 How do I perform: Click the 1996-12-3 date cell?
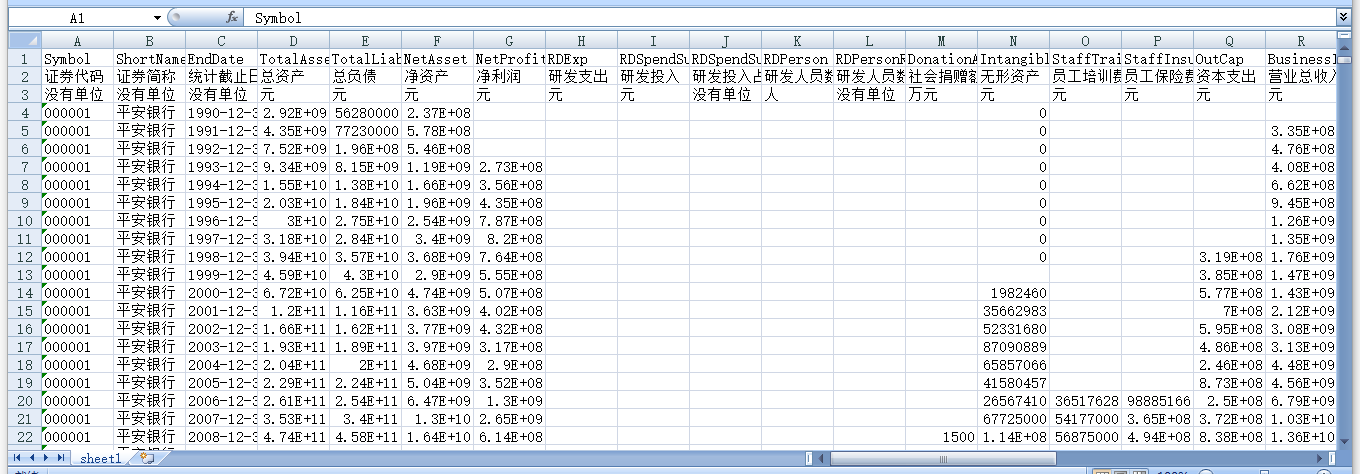[x=221, y=221]
